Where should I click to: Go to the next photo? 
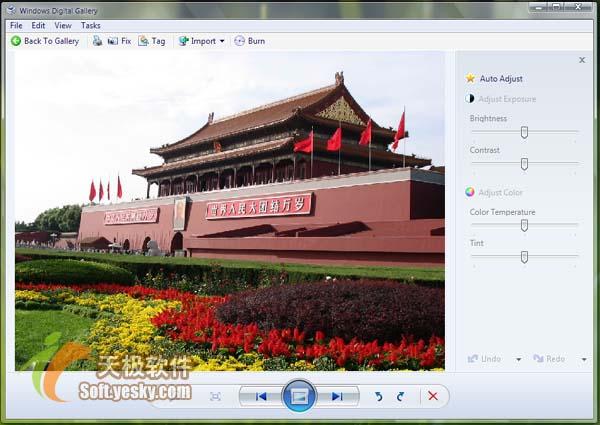(x=337, y=396)
